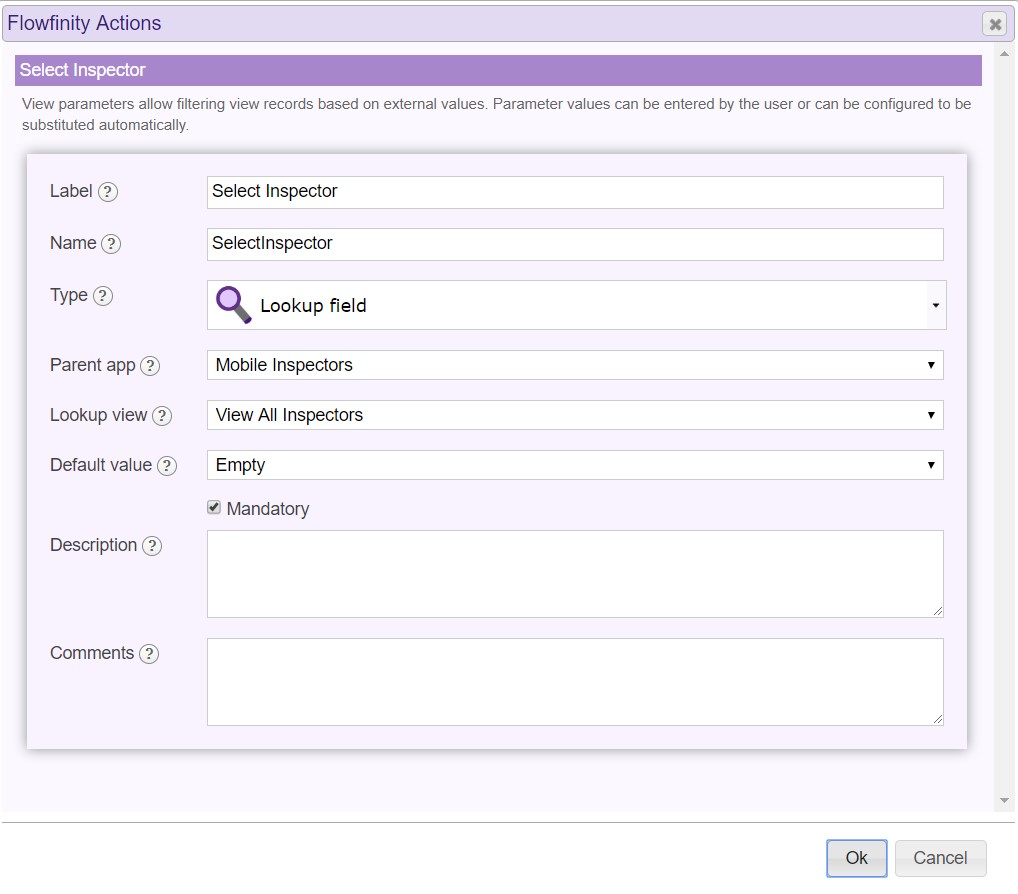Expand the Parent app dropdown

click(575, 365)
